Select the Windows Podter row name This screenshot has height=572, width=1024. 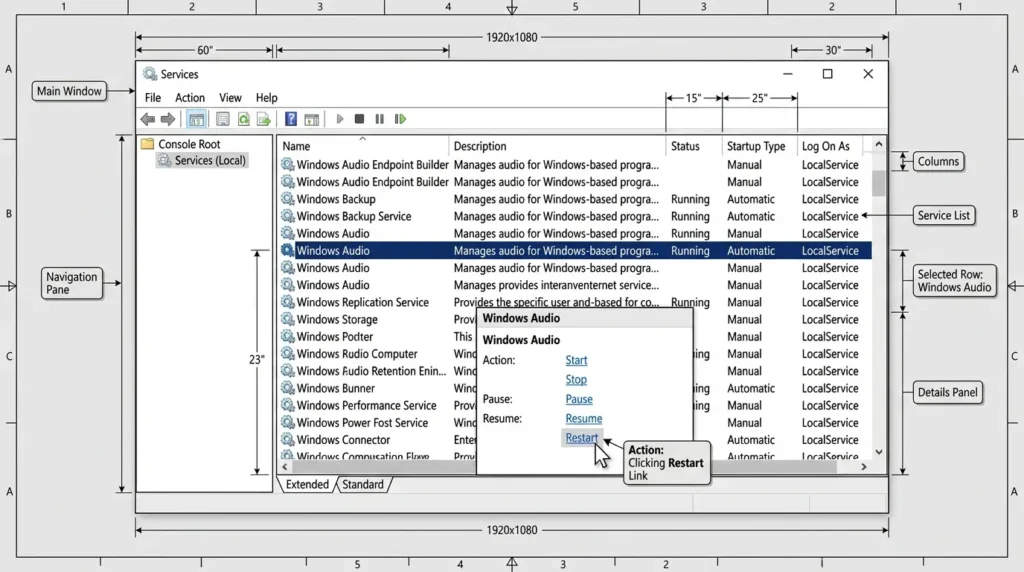tap(334, 337)
